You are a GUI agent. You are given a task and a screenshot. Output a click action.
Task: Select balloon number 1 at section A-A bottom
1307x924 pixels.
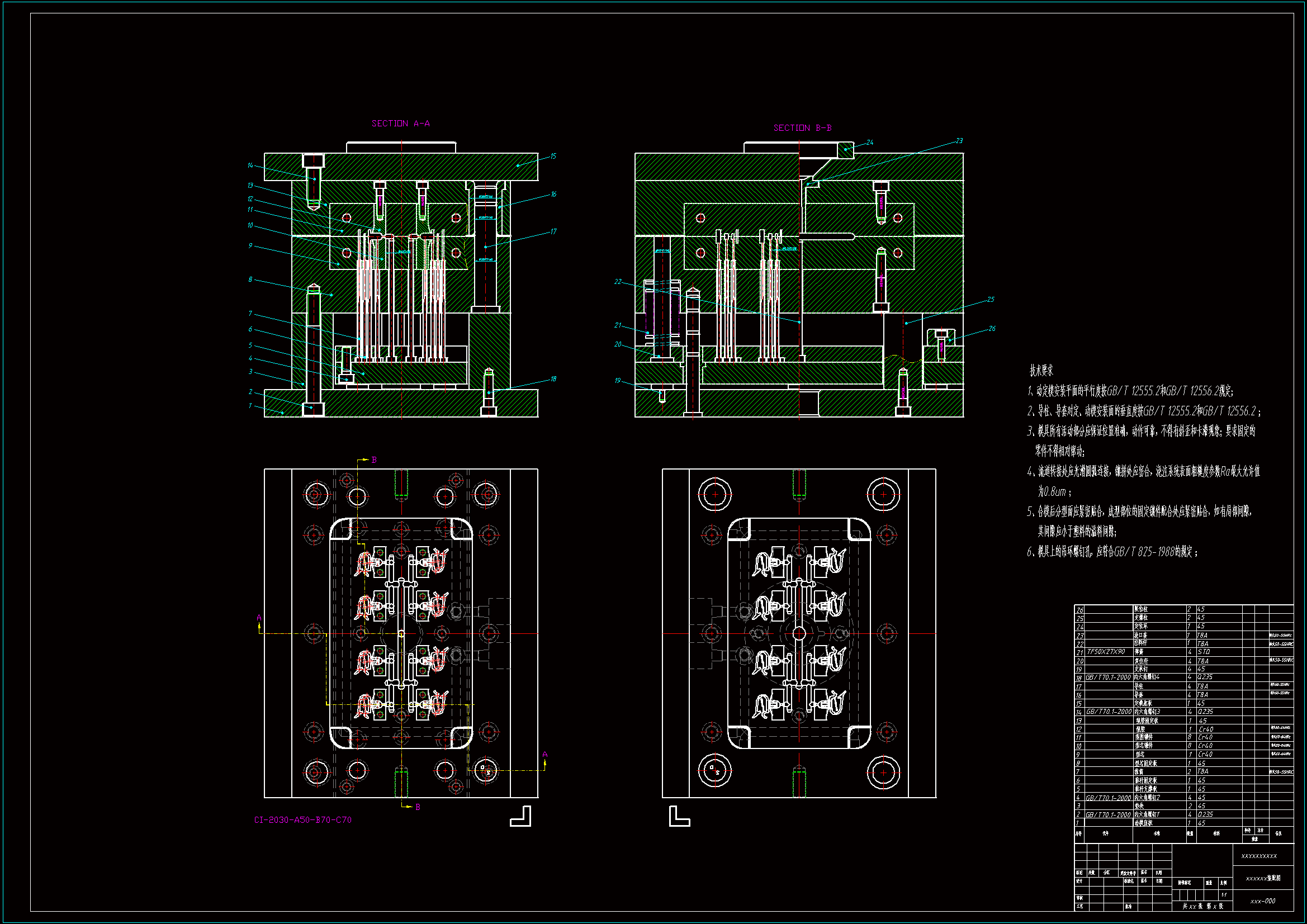pyautogui.click(x=250, y=406)
